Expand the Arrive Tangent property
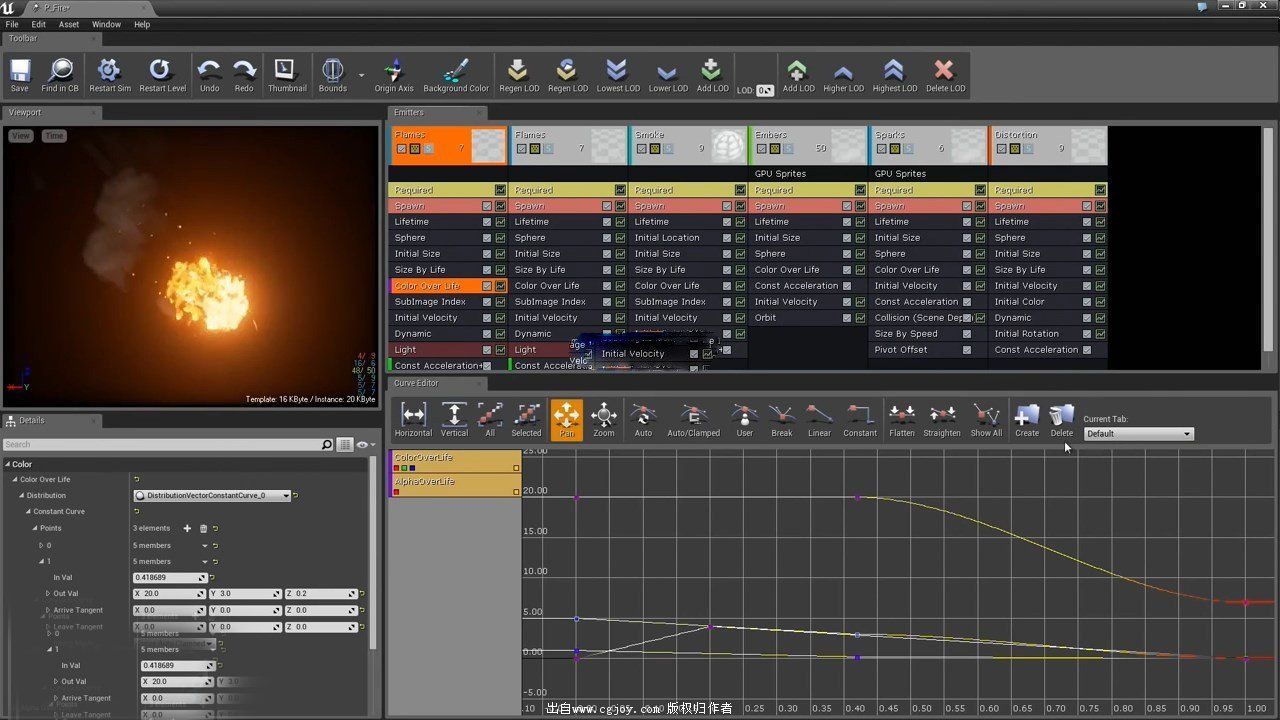1280x720 pixels. (x=47, y=610)
